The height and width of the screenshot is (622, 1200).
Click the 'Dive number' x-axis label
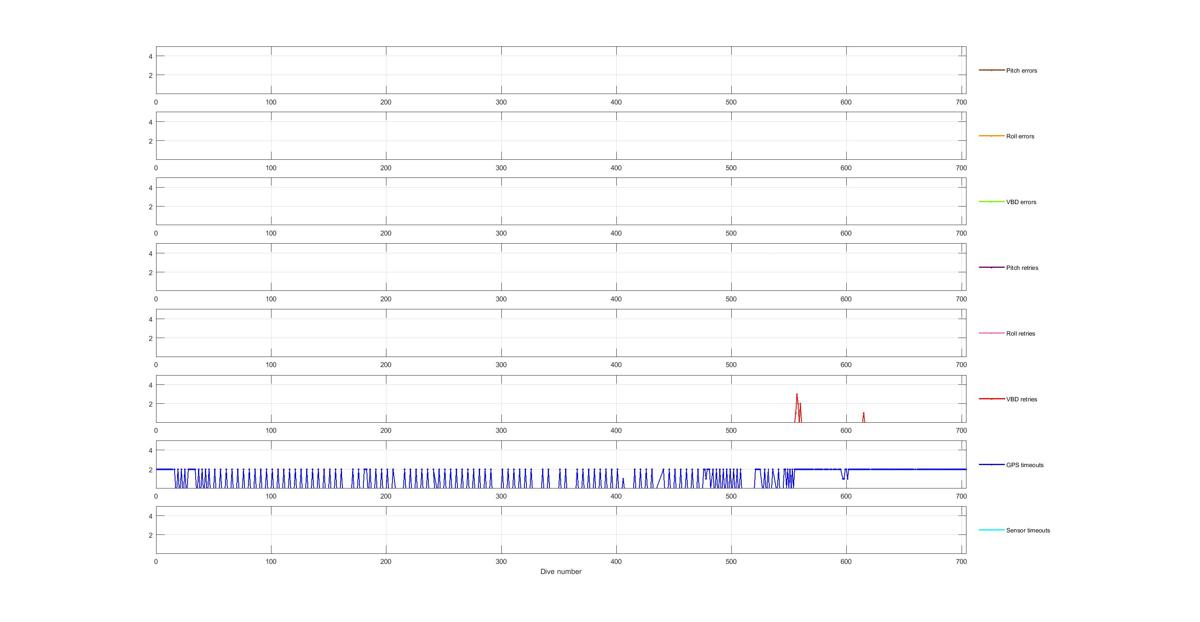(561, 572)
